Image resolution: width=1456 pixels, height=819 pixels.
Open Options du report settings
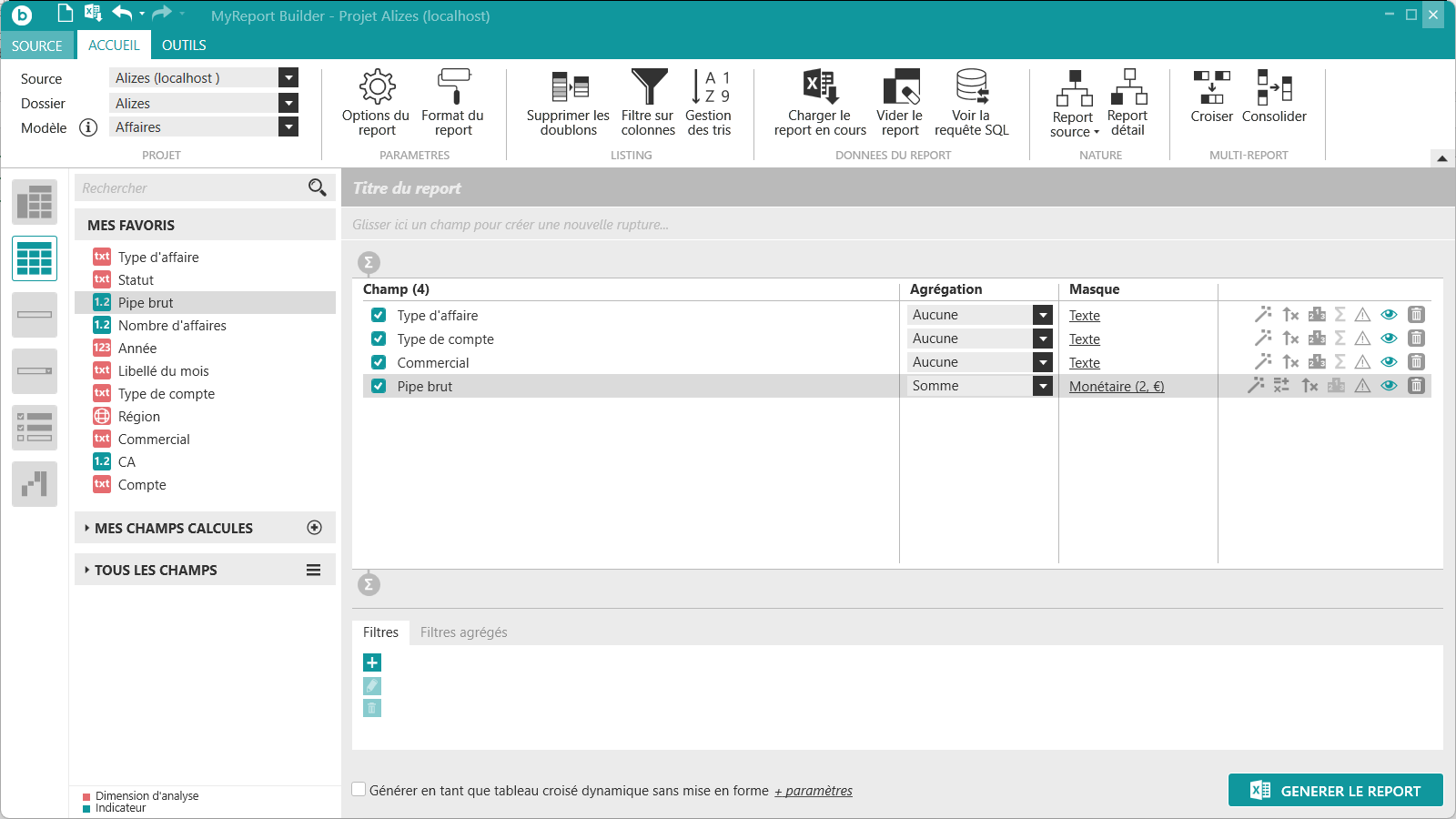(376, 103)
